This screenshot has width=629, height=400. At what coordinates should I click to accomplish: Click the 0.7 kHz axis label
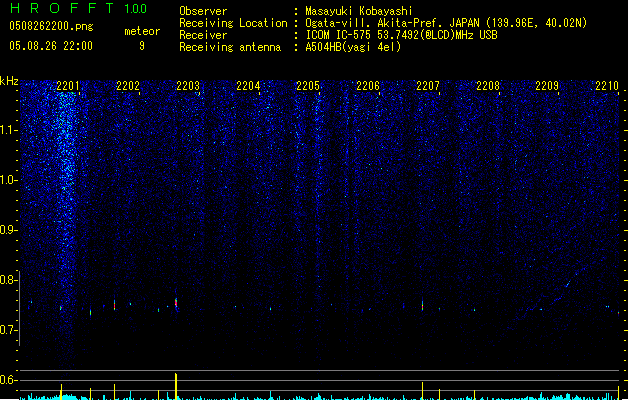tap(9, 330)
